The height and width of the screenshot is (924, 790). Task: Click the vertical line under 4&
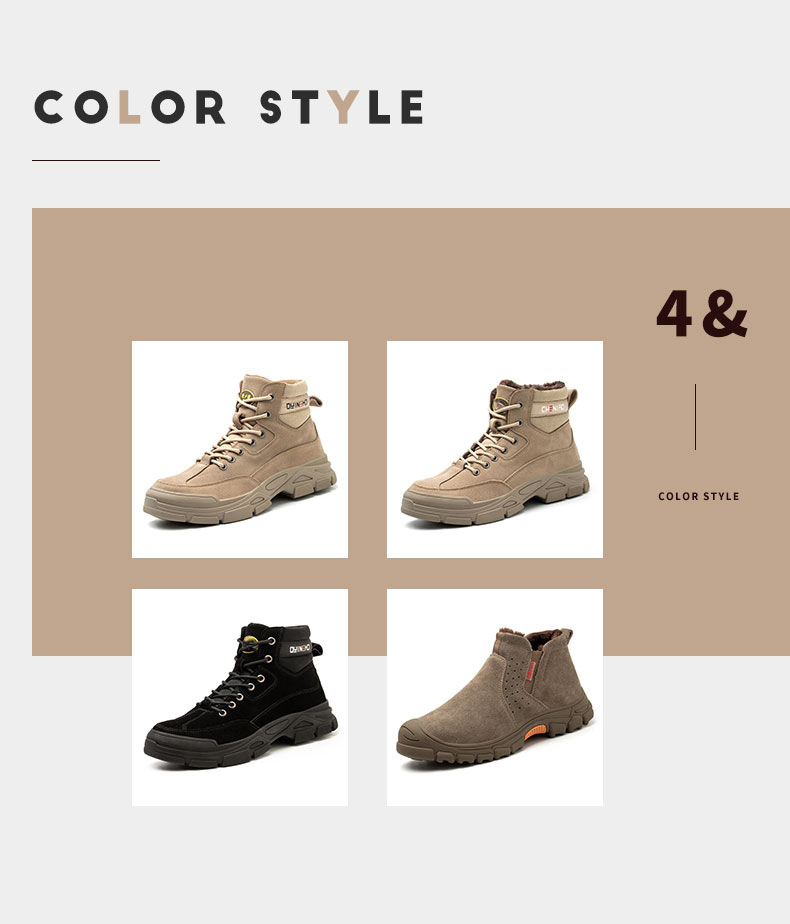pos(695,417)
